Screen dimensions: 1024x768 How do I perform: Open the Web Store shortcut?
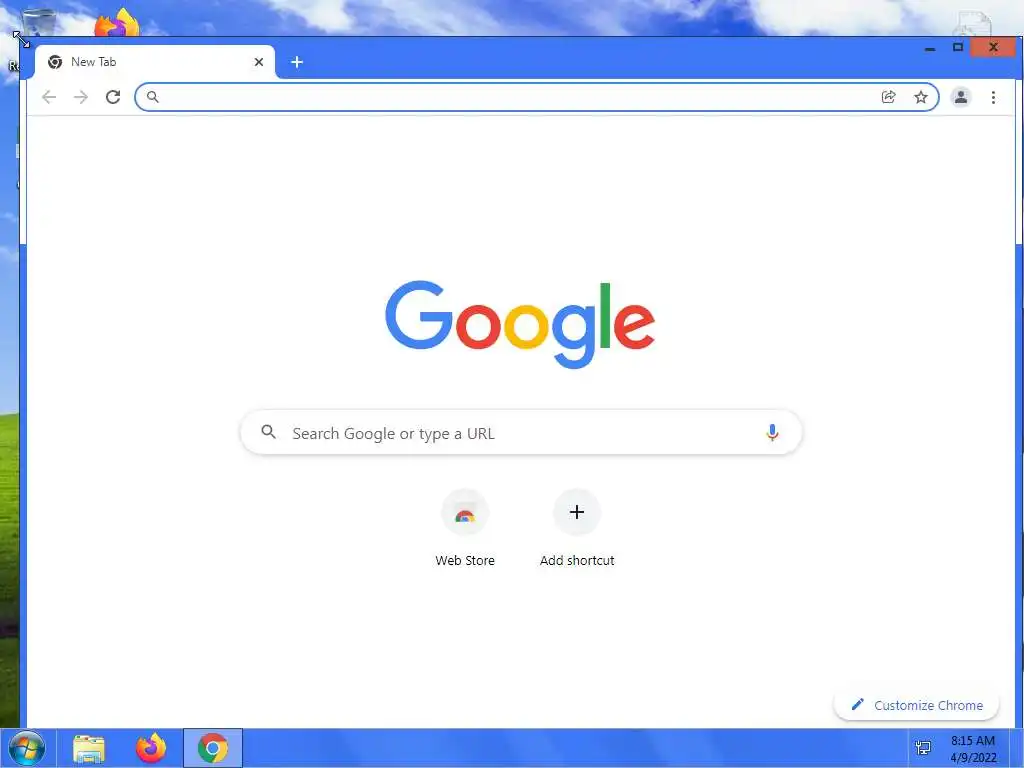coord(465,513)
